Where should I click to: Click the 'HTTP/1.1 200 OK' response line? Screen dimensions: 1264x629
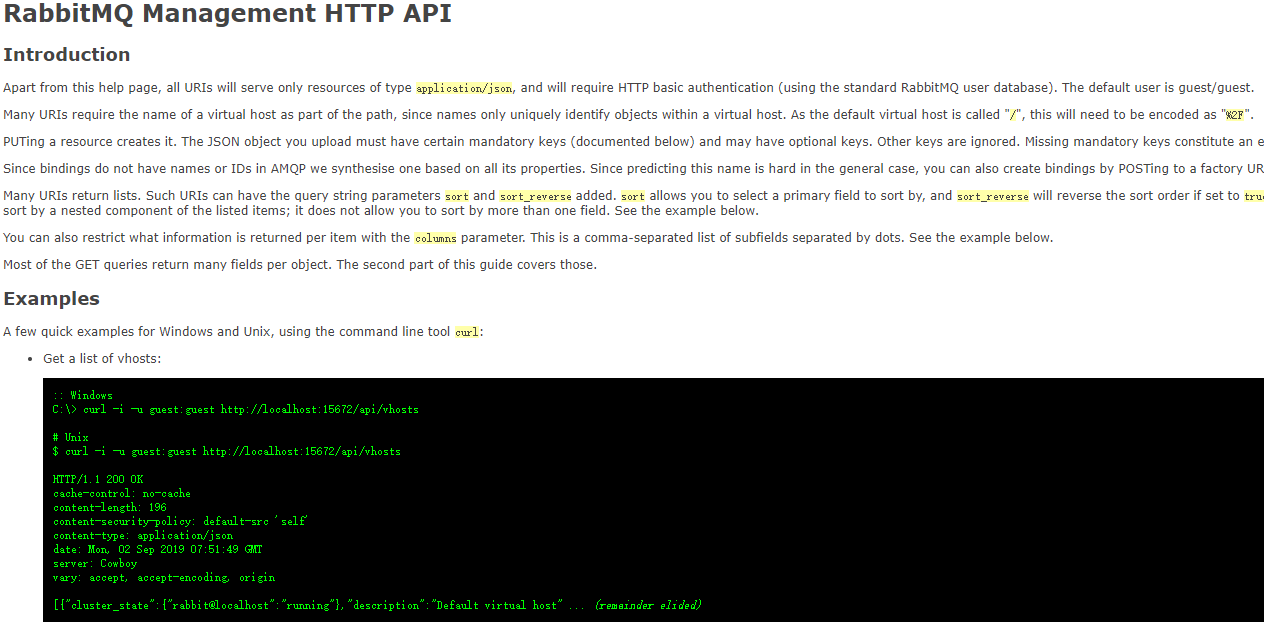click(98, 480)
